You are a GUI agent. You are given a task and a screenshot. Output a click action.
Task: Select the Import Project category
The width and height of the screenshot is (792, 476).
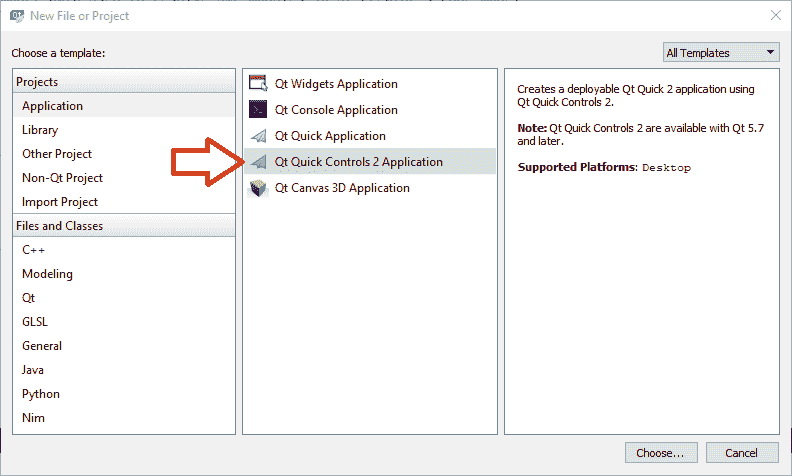[60, 202]
